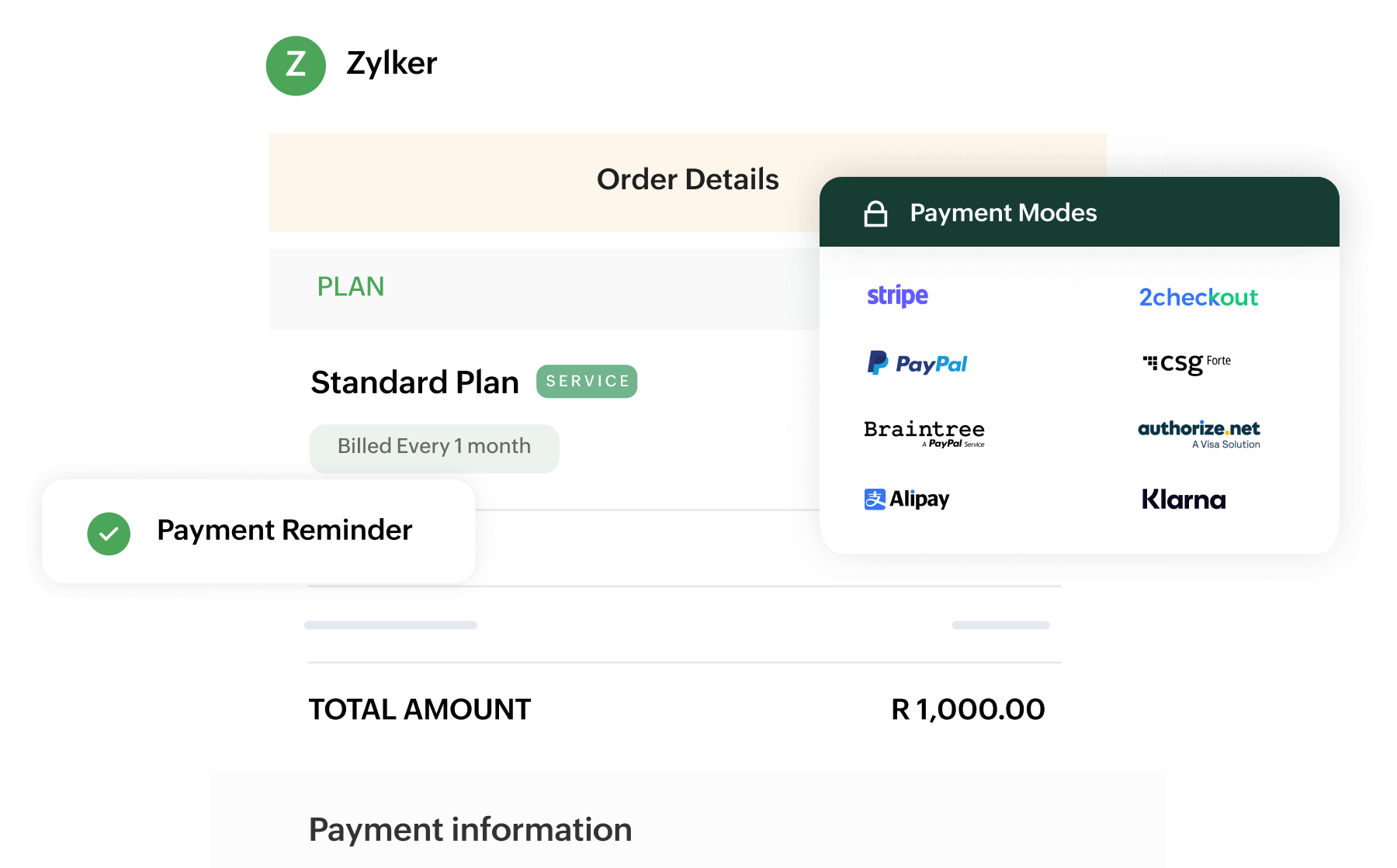This screenshot has width=1397, height=868.
Task: Open the Payment Modes panel header
Action: (1003, 213)
